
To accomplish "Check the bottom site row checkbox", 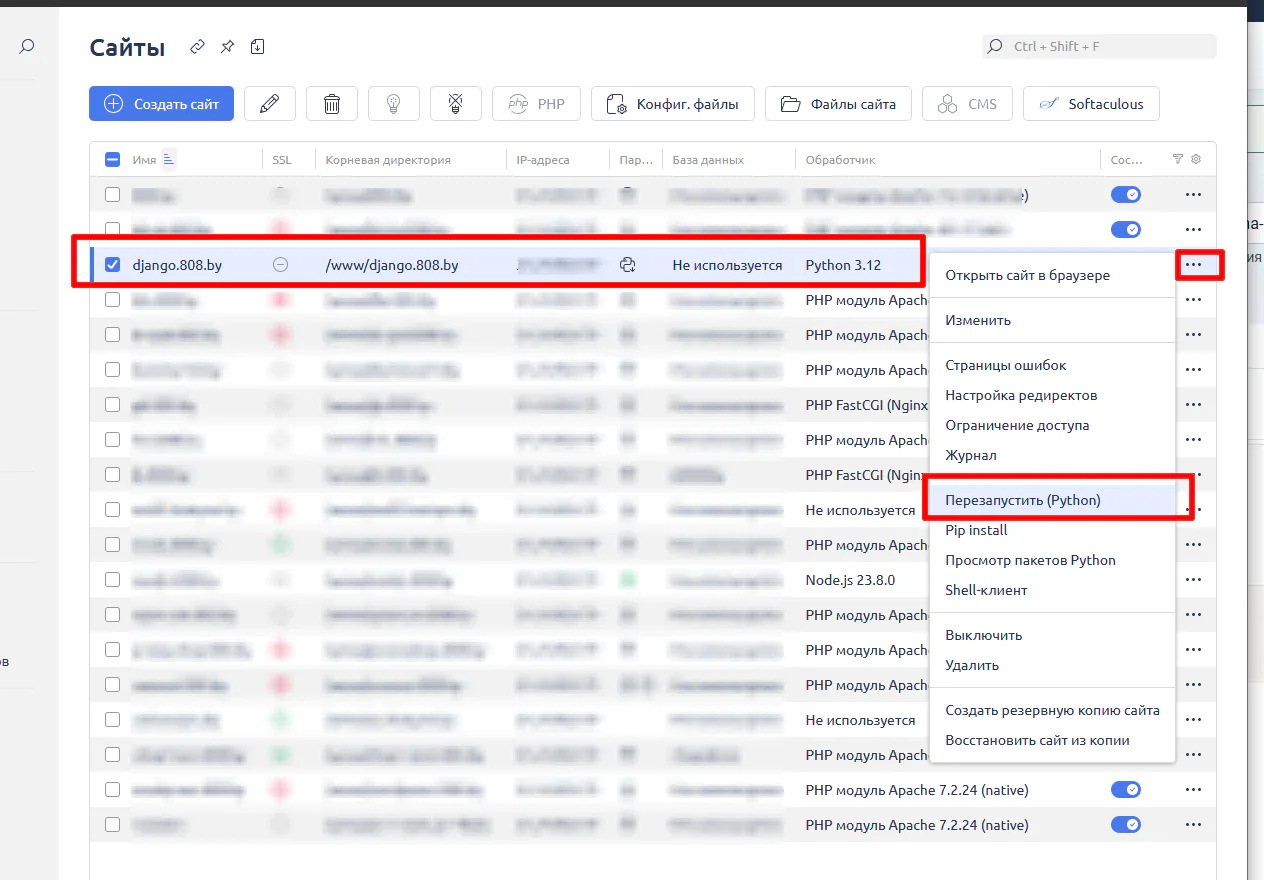I will 112,825.
